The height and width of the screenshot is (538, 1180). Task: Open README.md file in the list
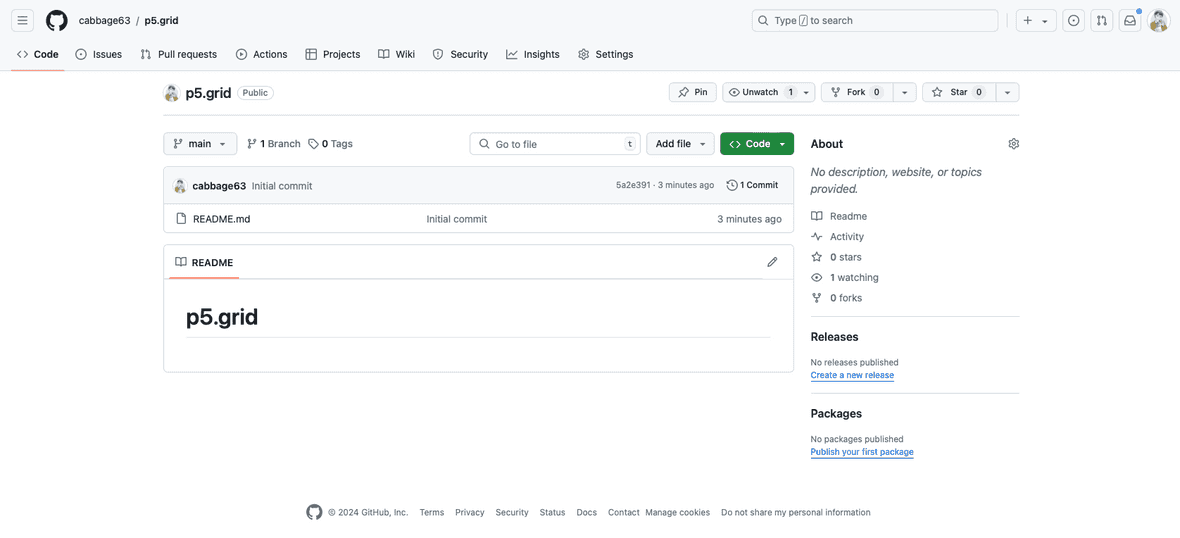221,219
